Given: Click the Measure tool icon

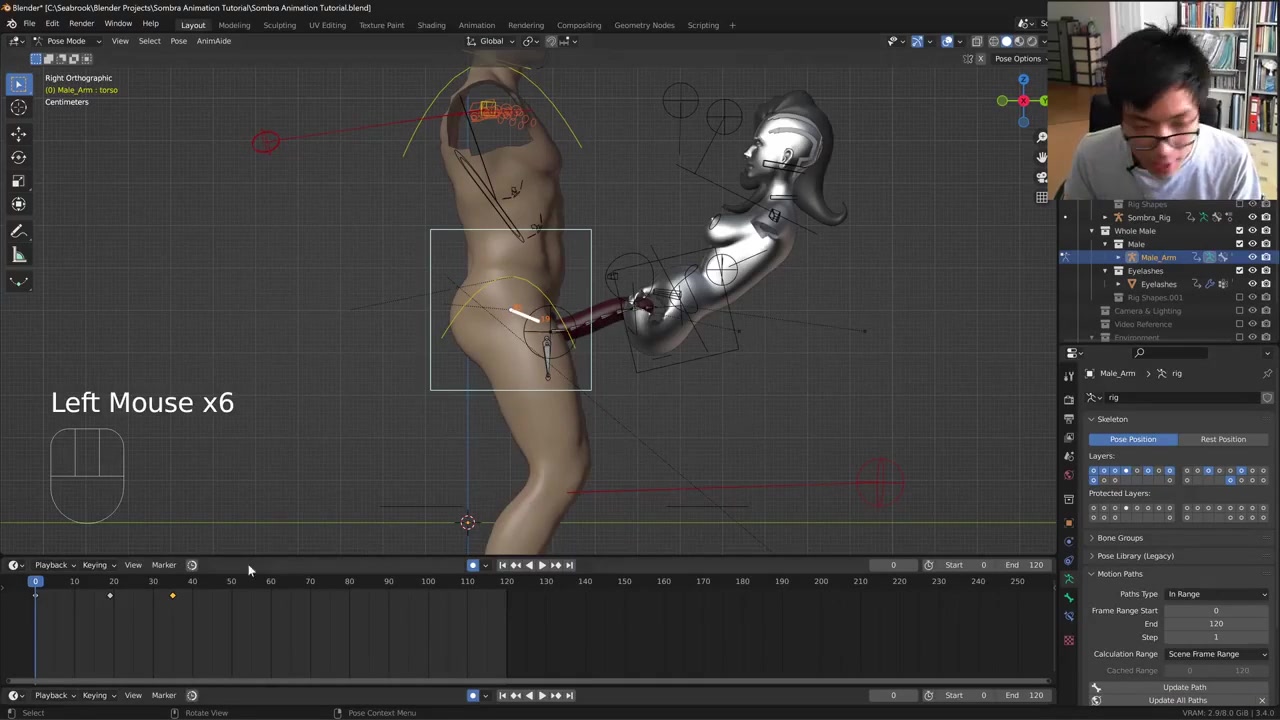Looking at the screenshot, I should click(x=18, y=255).
